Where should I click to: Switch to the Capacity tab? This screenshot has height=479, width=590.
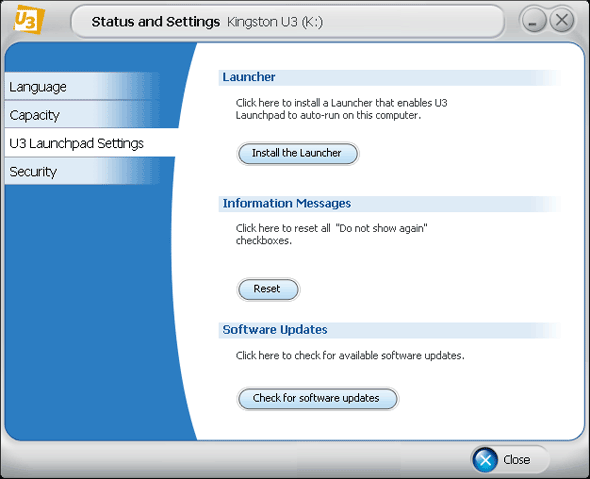click(82, 114)
